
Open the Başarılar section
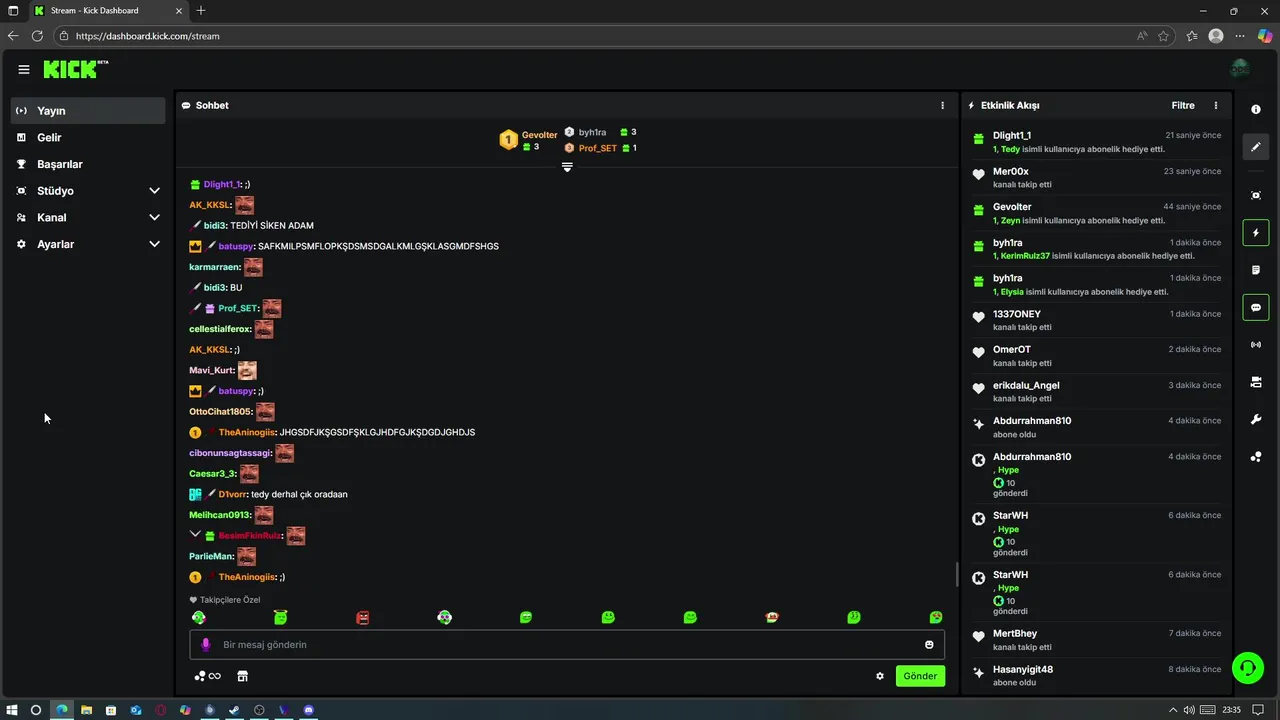[x=88, y=164]
